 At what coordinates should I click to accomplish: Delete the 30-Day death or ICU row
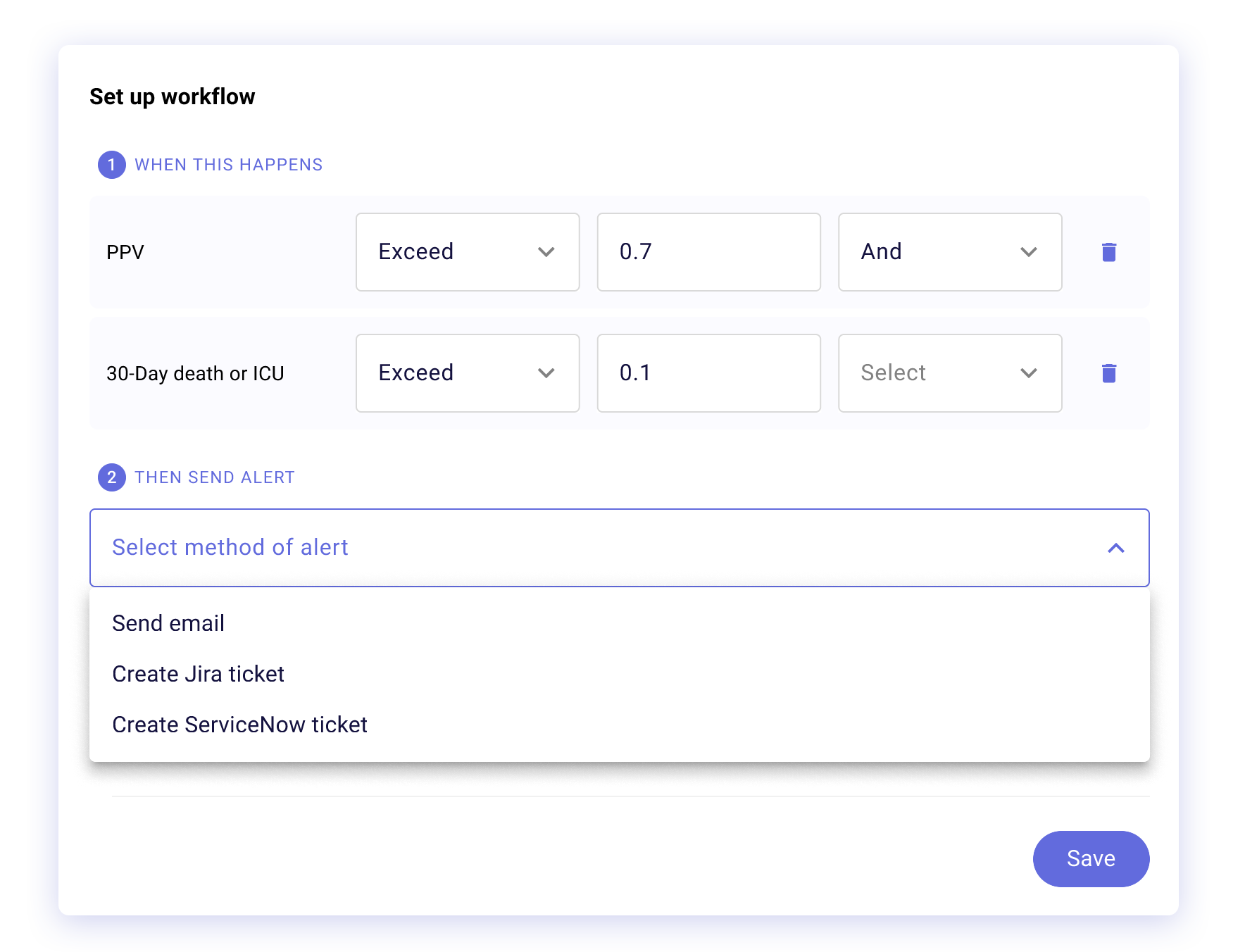[x=1108, y=373]
